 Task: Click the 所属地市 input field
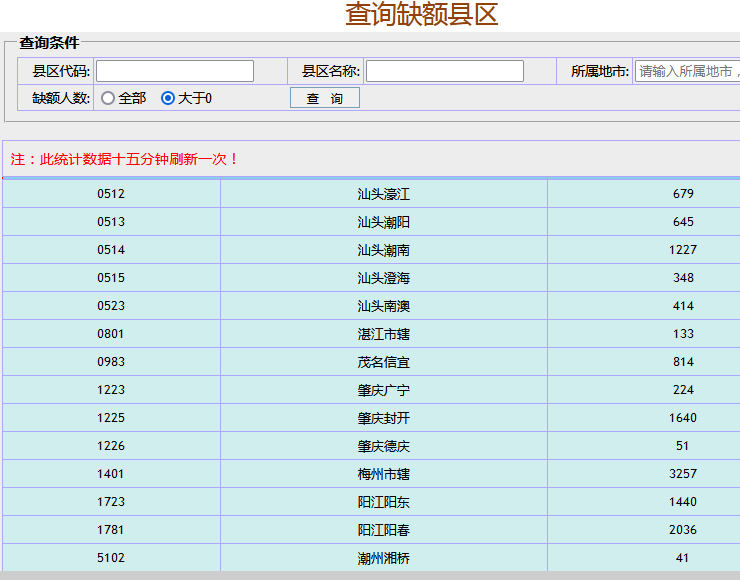click(x=688, y=71)
